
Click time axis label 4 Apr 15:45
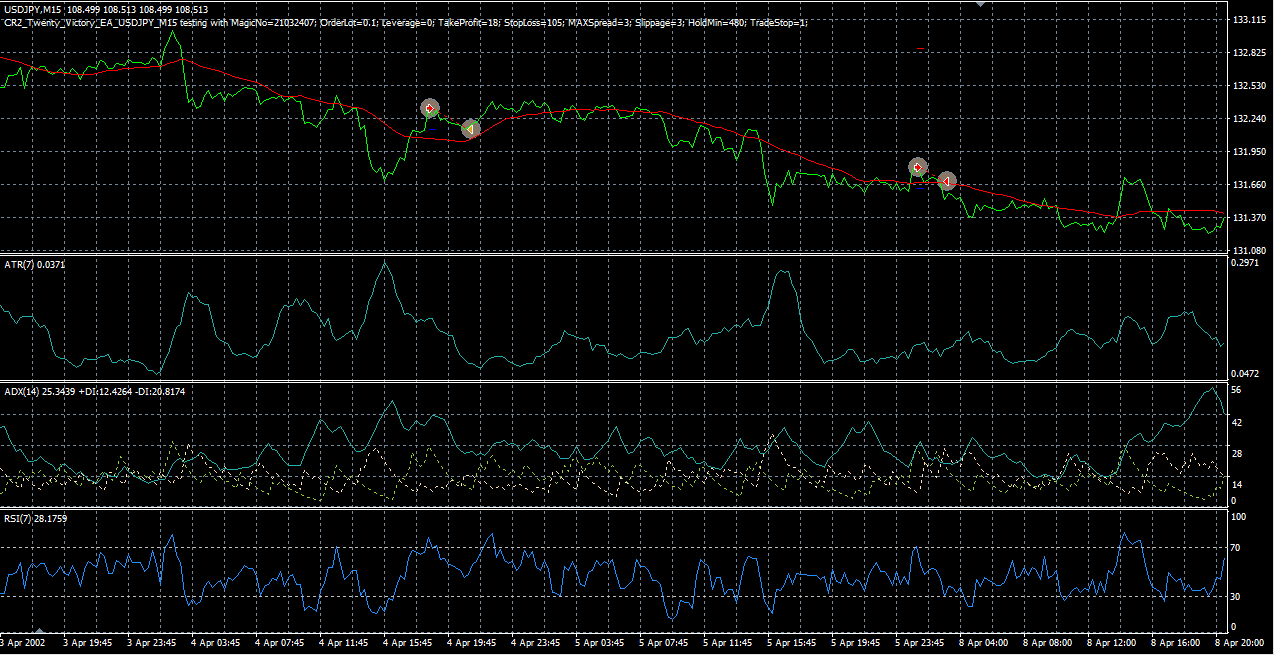[407, 643]
